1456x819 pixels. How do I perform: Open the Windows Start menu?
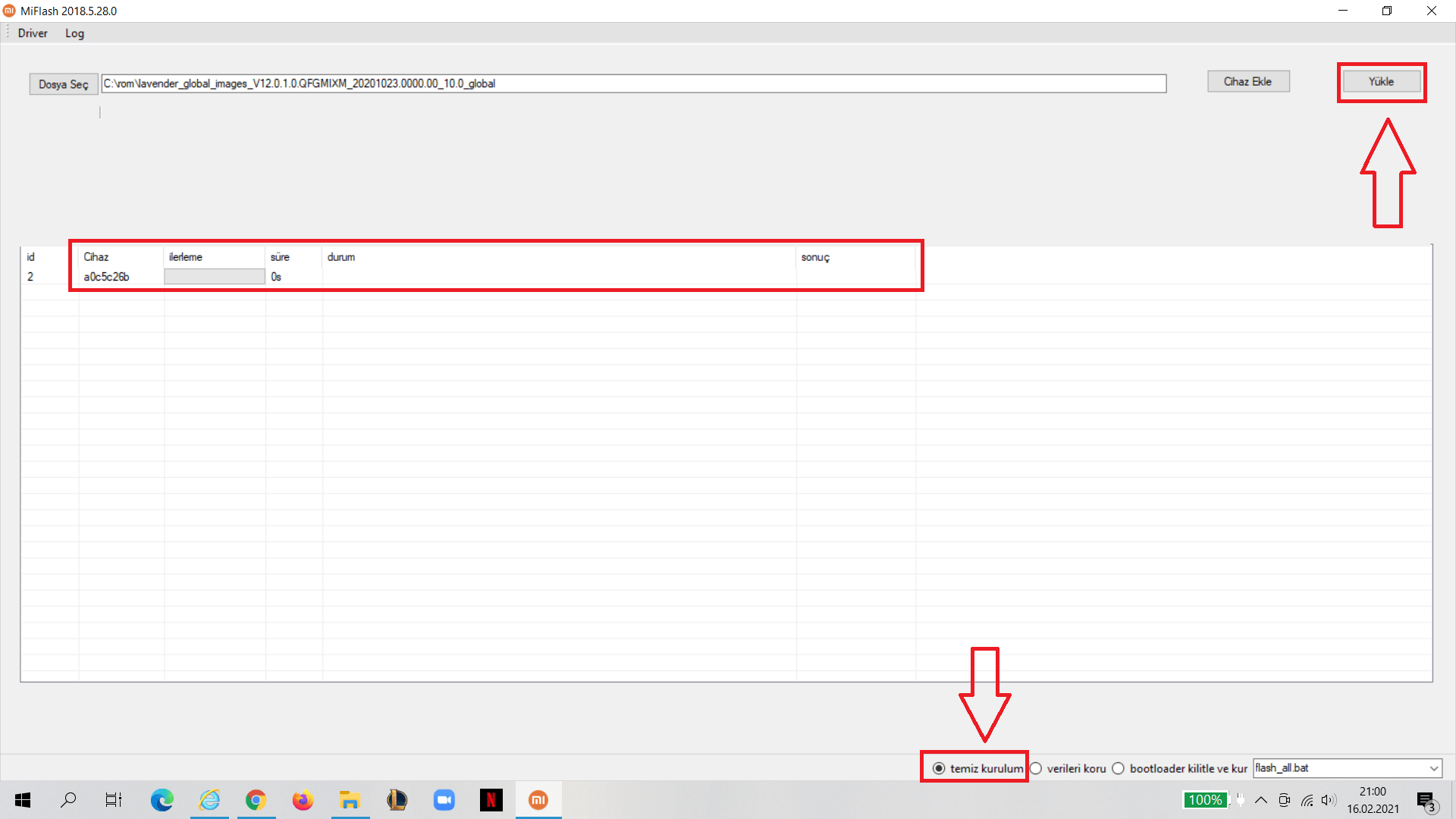23,800
